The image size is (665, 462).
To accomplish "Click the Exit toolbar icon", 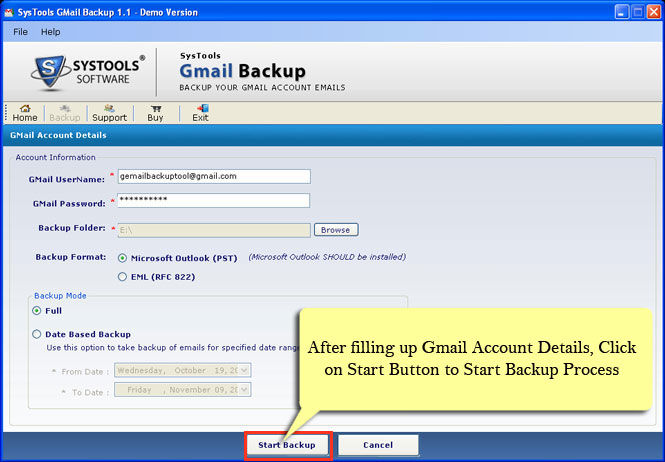I will (x=200, y=113).
